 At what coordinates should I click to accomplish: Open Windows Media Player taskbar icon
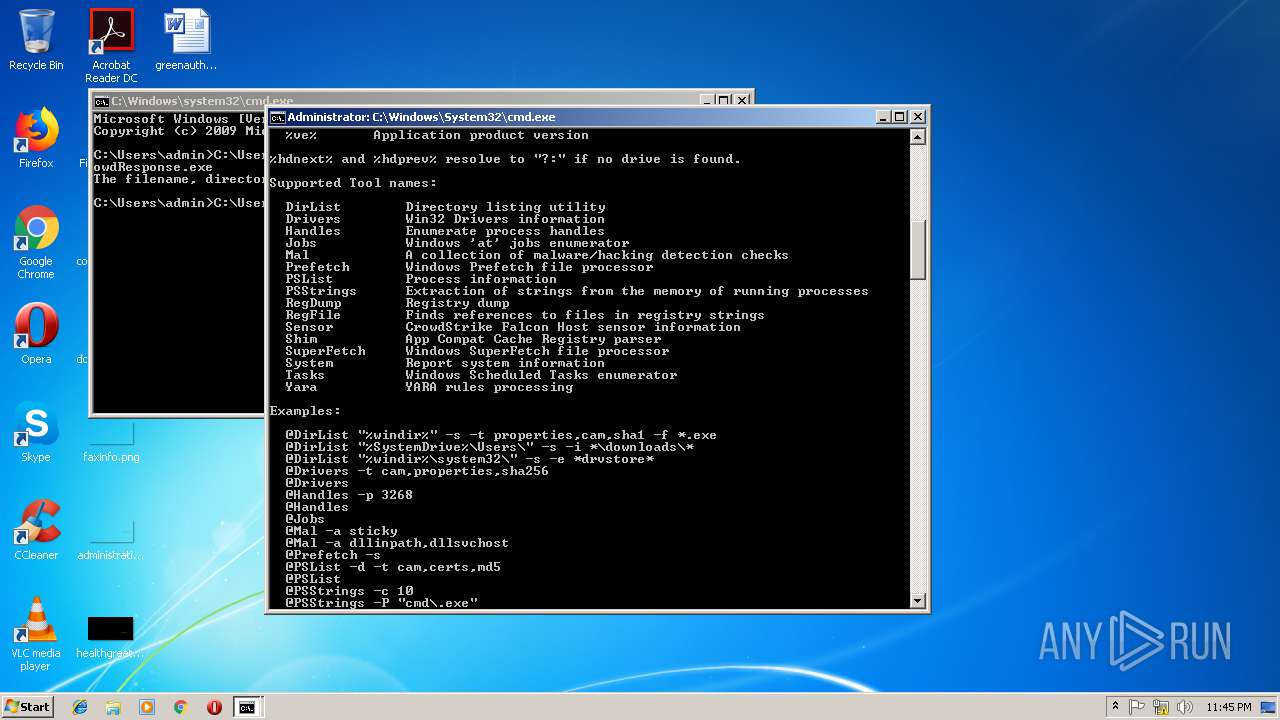click(x=147, y=707)
